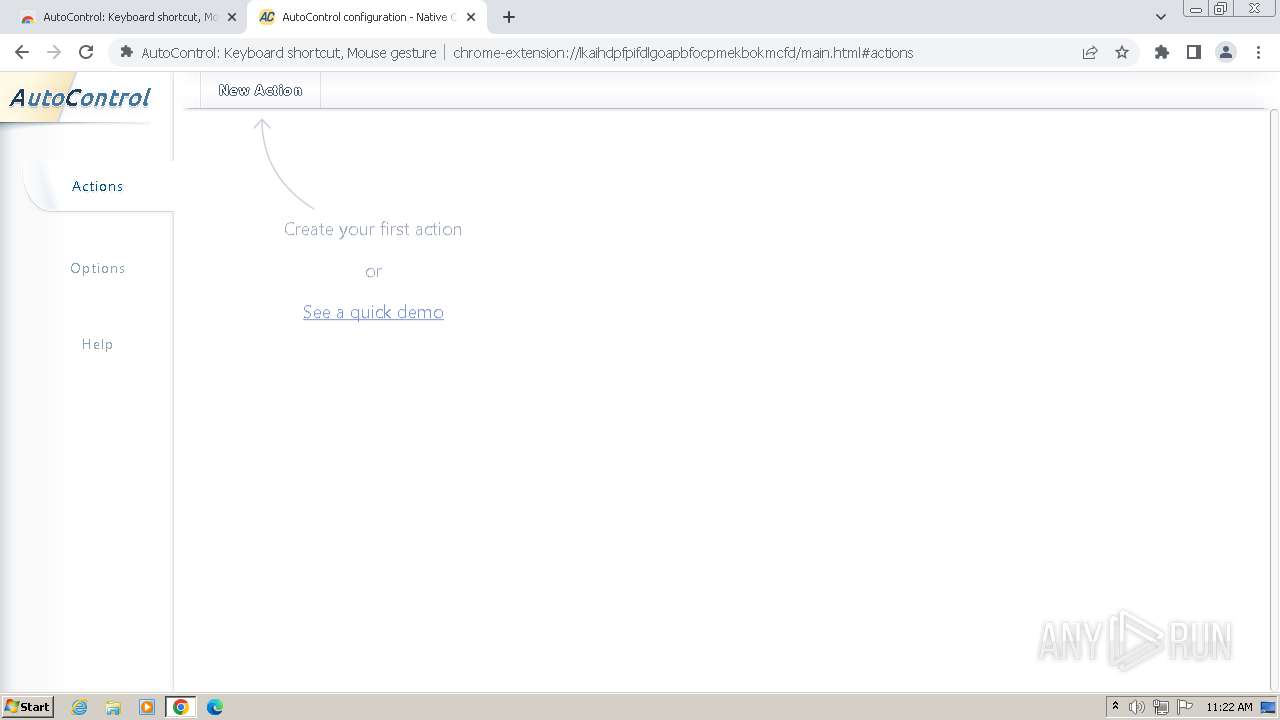Open the Action Center flag icon

click(1185, 707)
